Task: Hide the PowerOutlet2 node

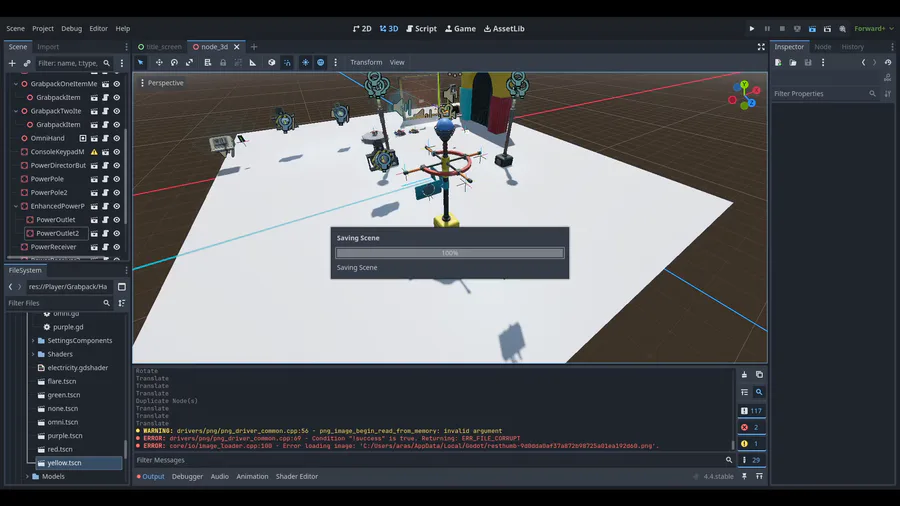Action: [117, 233]
